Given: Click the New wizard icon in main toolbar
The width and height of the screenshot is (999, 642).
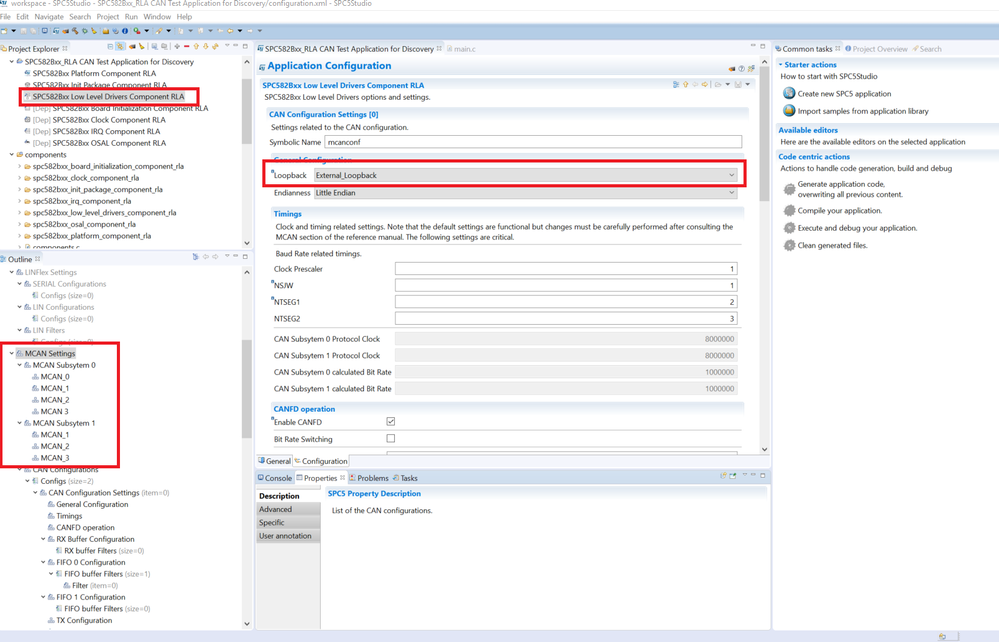Looking at the screenshot, I should coord(4,31).
